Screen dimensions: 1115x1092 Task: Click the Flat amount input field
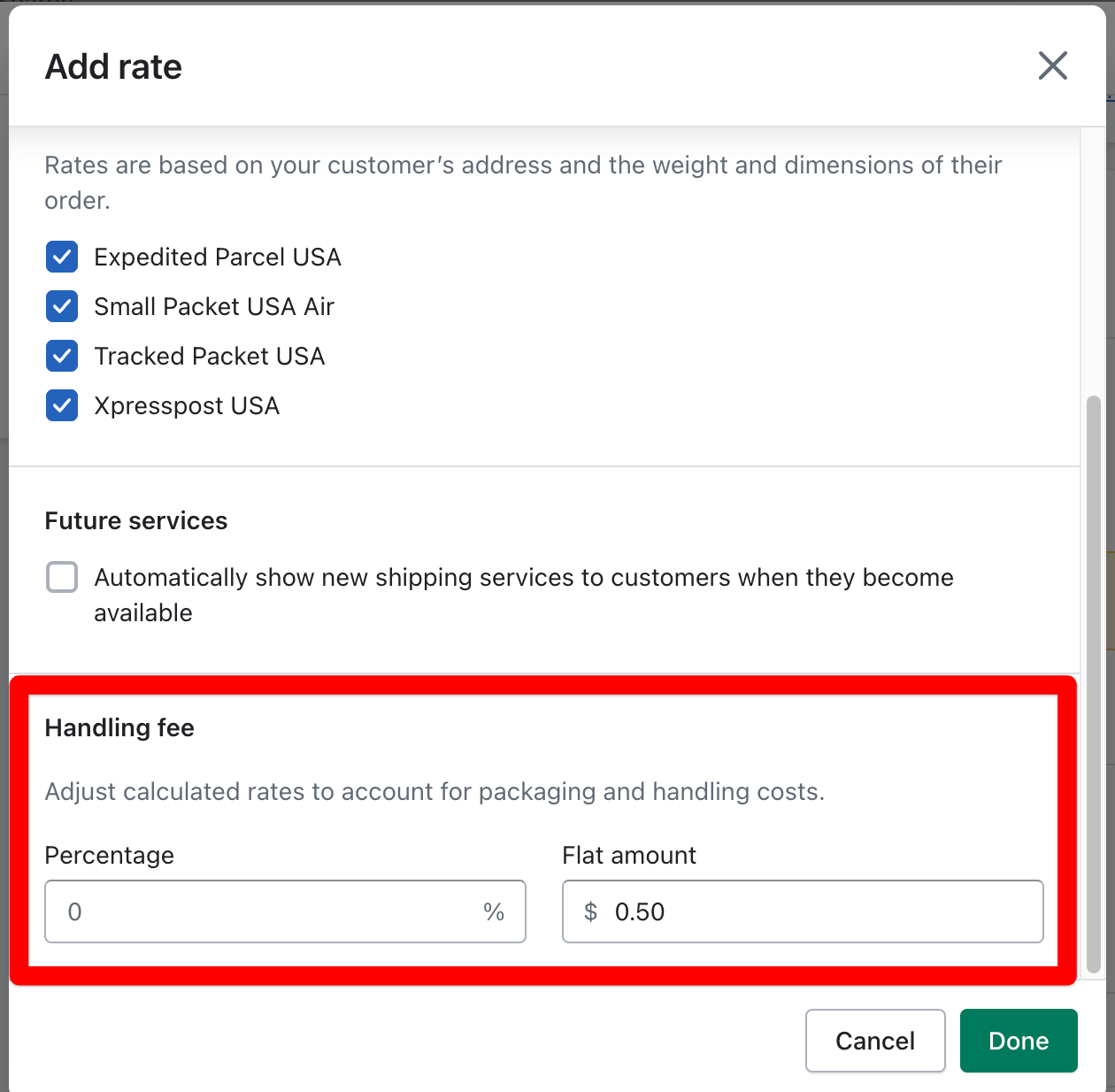click(x=823, y=911)
